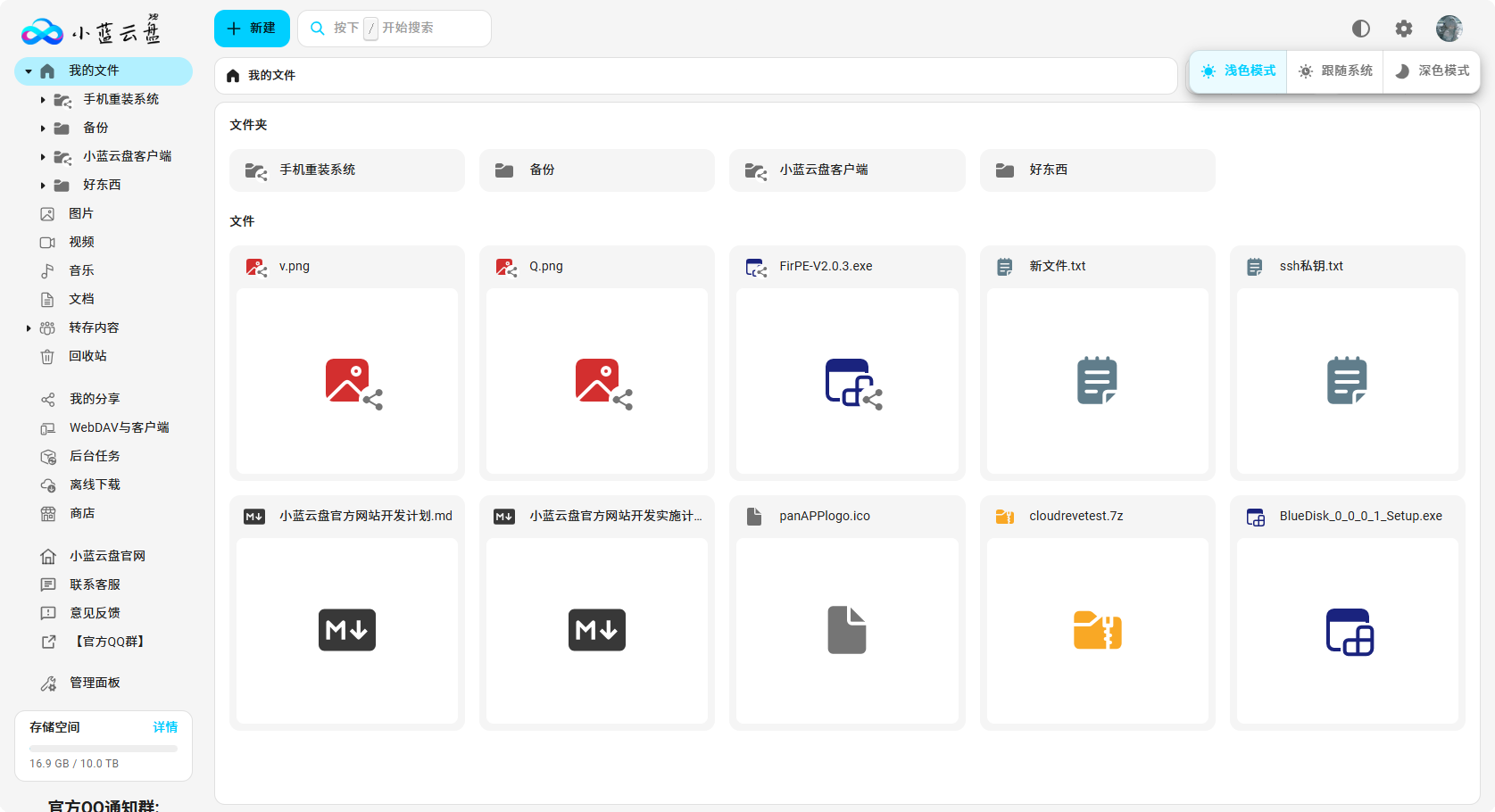Open WebDAV与客户端 in sidebar
Viewport: 1495px width, 812px height.
click(x=119, y=427)
